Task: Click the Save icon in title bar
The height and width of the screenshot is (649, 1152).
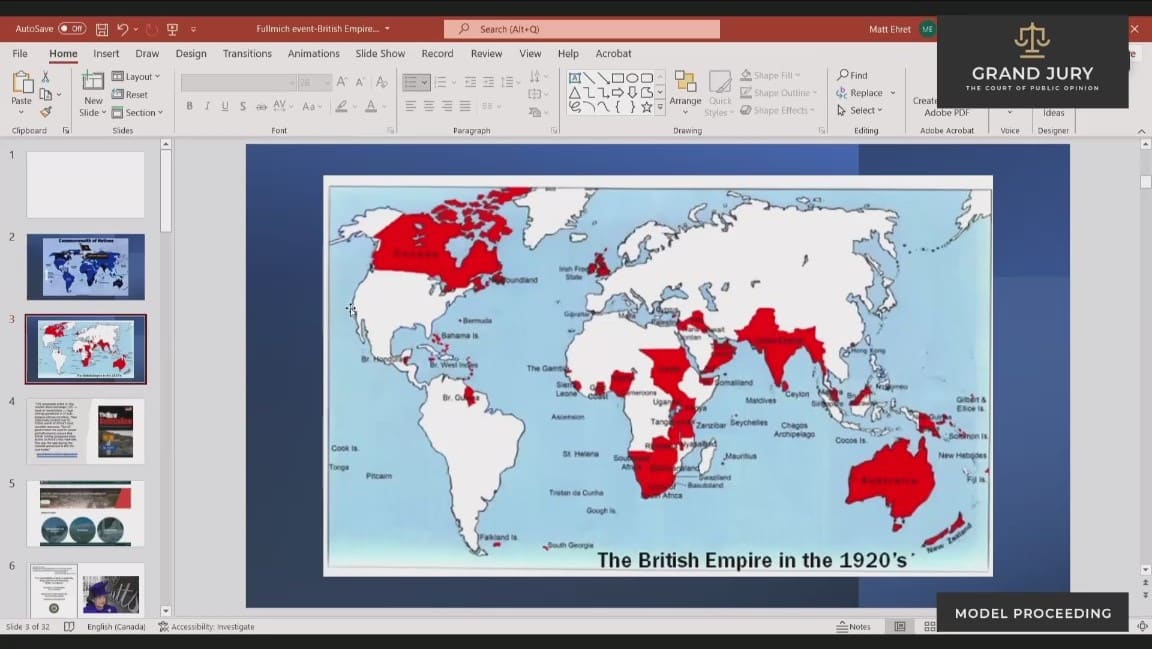Action: click(102, 29)
